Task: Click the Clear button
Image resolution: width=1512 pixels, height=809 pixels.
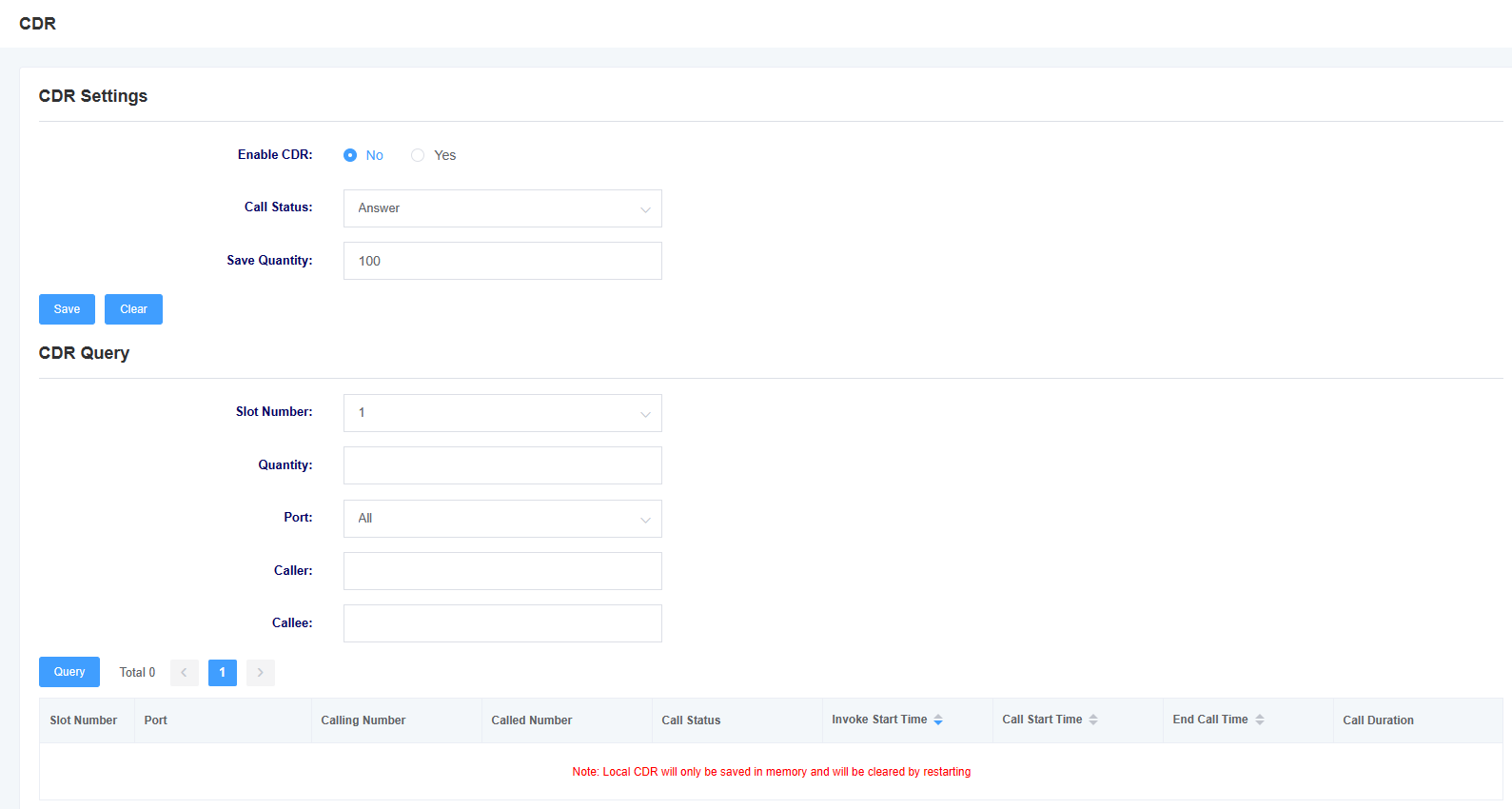Action: point(133,309)
